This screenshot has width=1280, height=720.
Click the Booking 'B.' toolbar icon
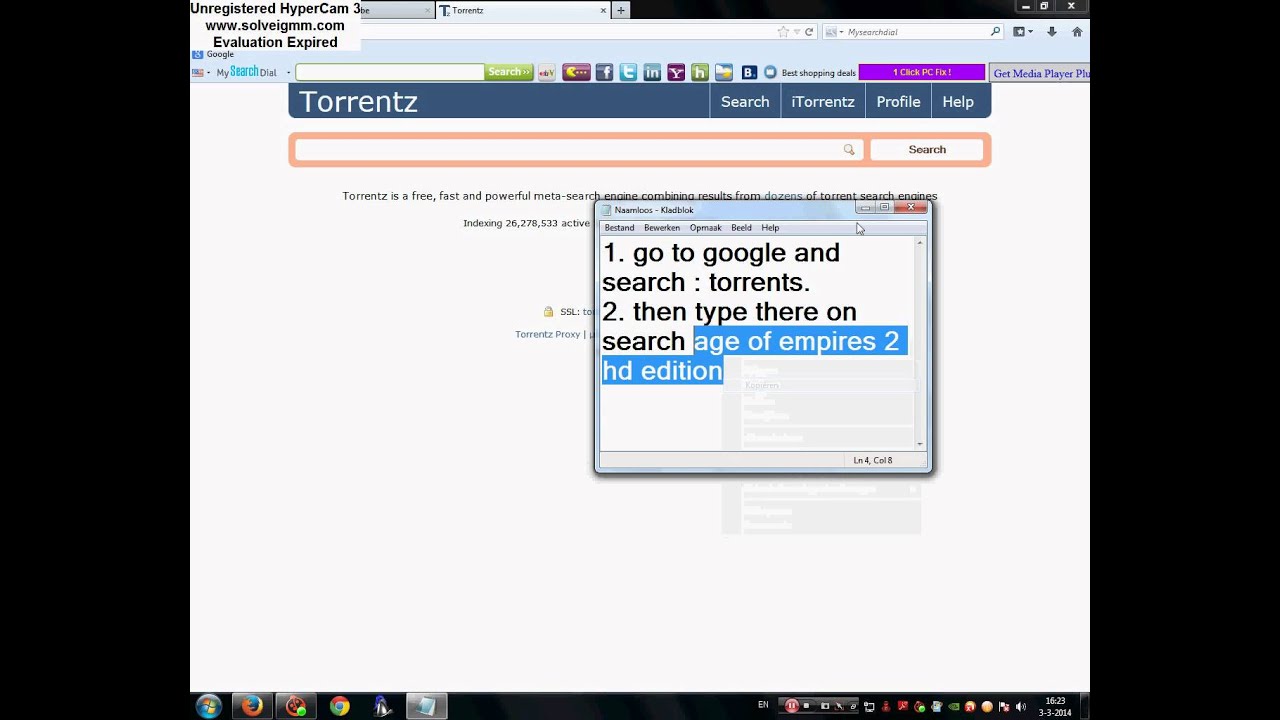tap(749, 72)
